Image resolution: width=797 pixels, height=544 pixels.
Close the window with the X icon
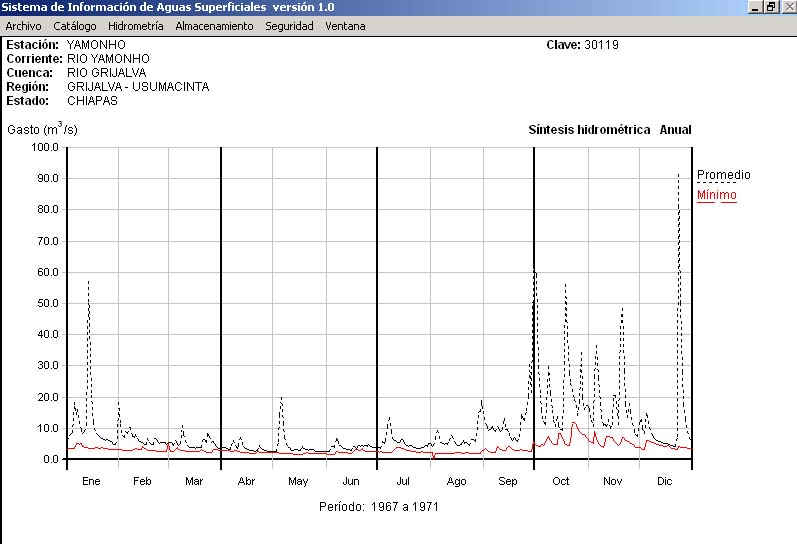787,7
